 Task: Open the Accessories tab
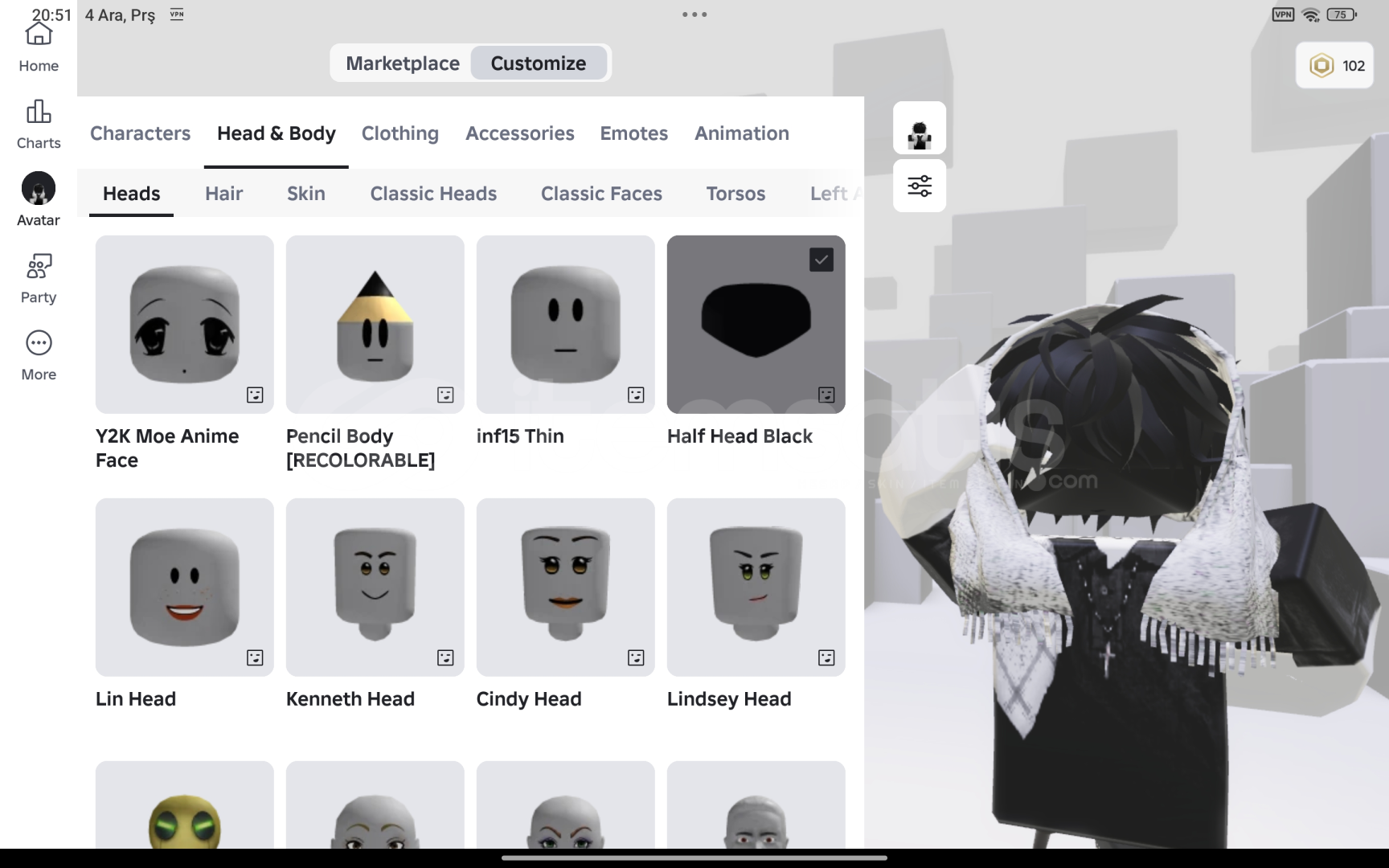point(520,133)
